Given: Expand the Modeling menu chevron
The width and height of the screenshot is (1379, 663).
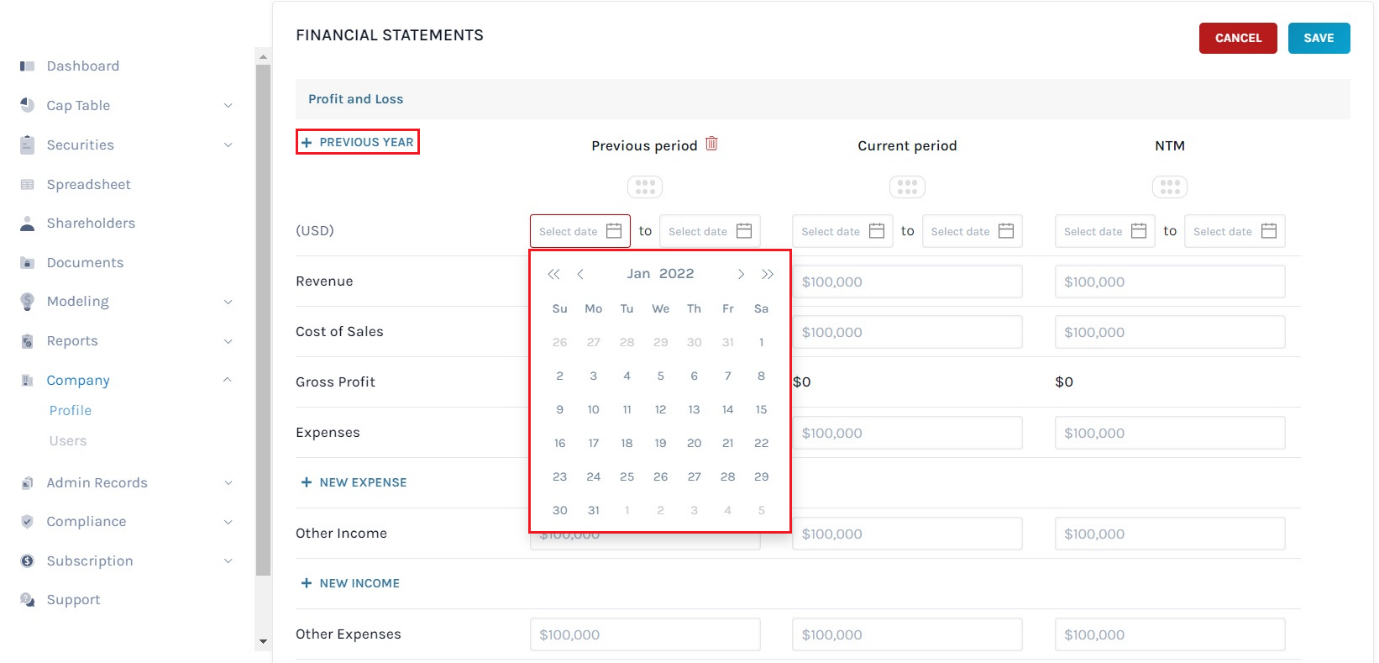Looking at the screenshot, I should 228,301.
